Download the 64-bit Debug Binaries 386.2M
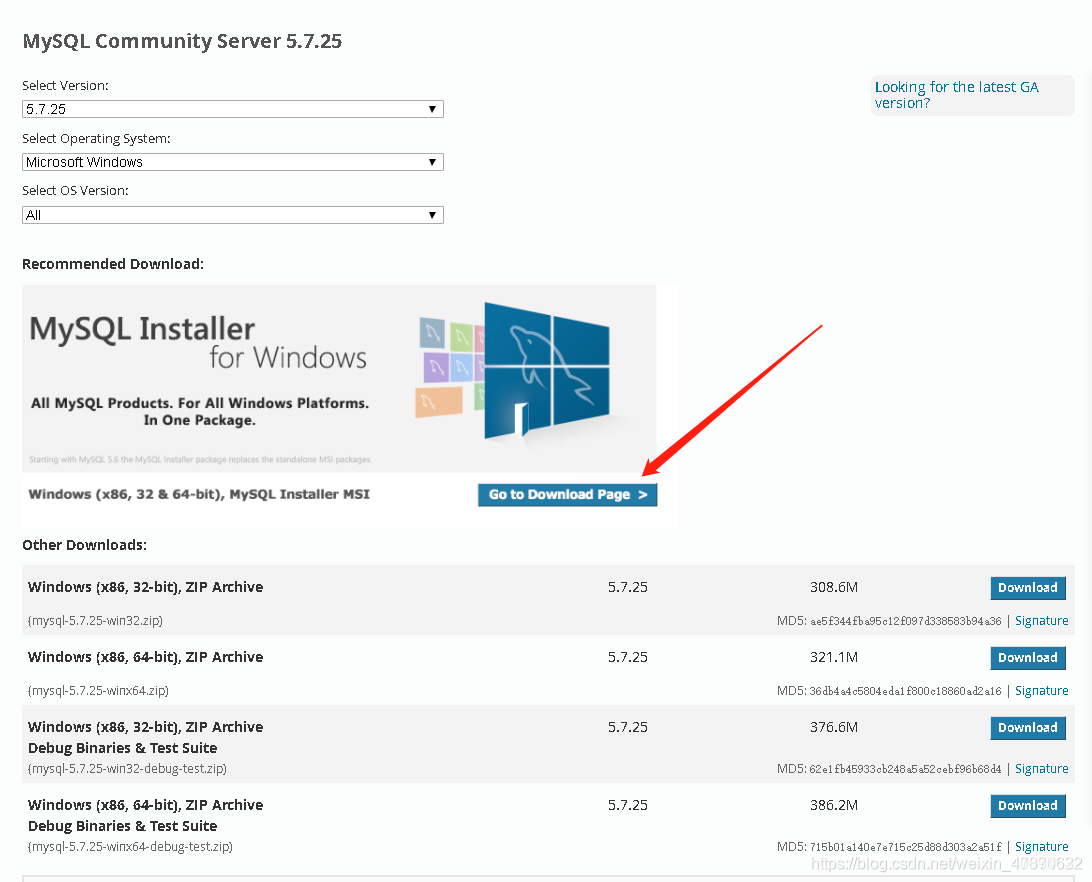This screenshot has height=882, width=1092. pos(1027,806)
